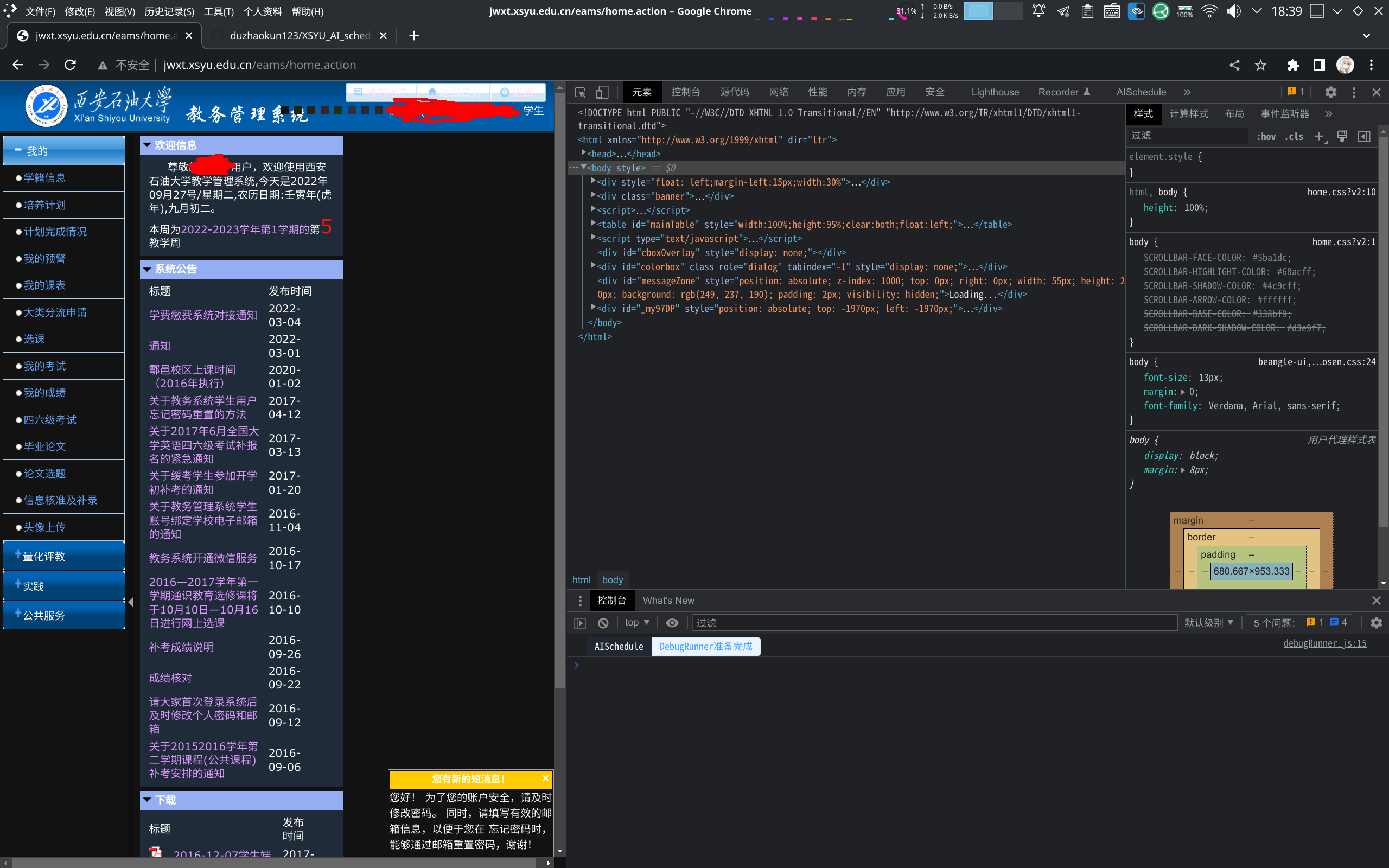Open the 默认级别 log level dropdown

(1209, 623)
